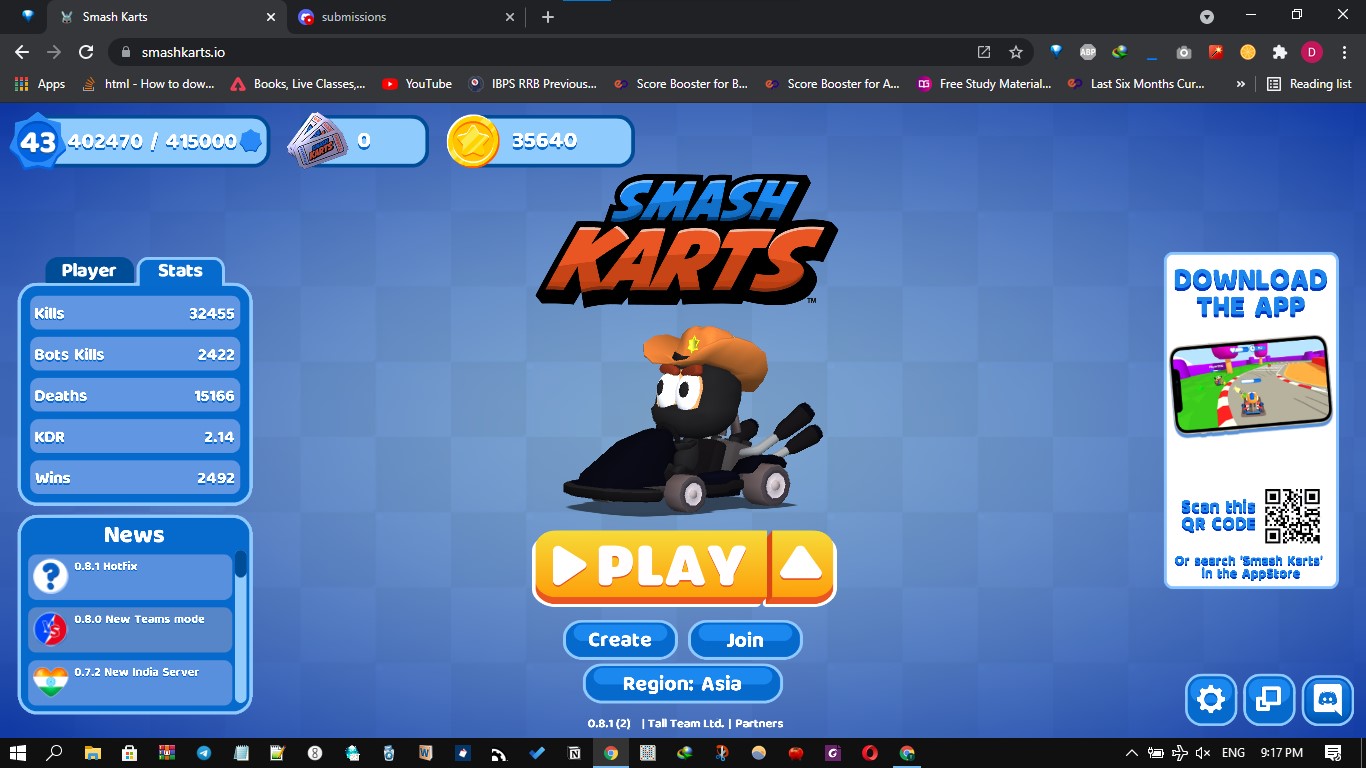Click the Join room button
This screenshot has width=1366, height=768.
point(745,640)
